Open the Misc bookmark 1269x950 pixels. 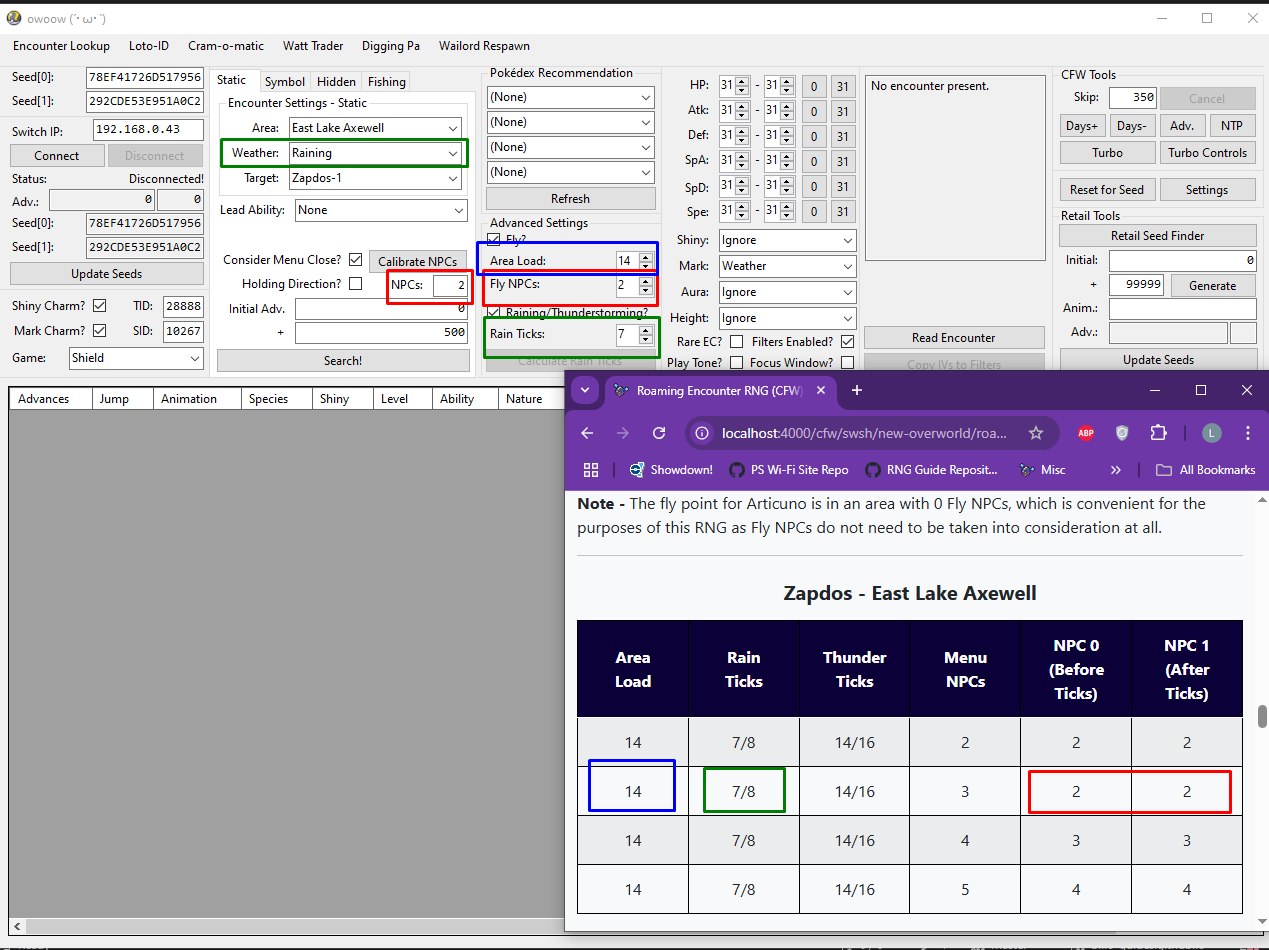pos(1042,469)
